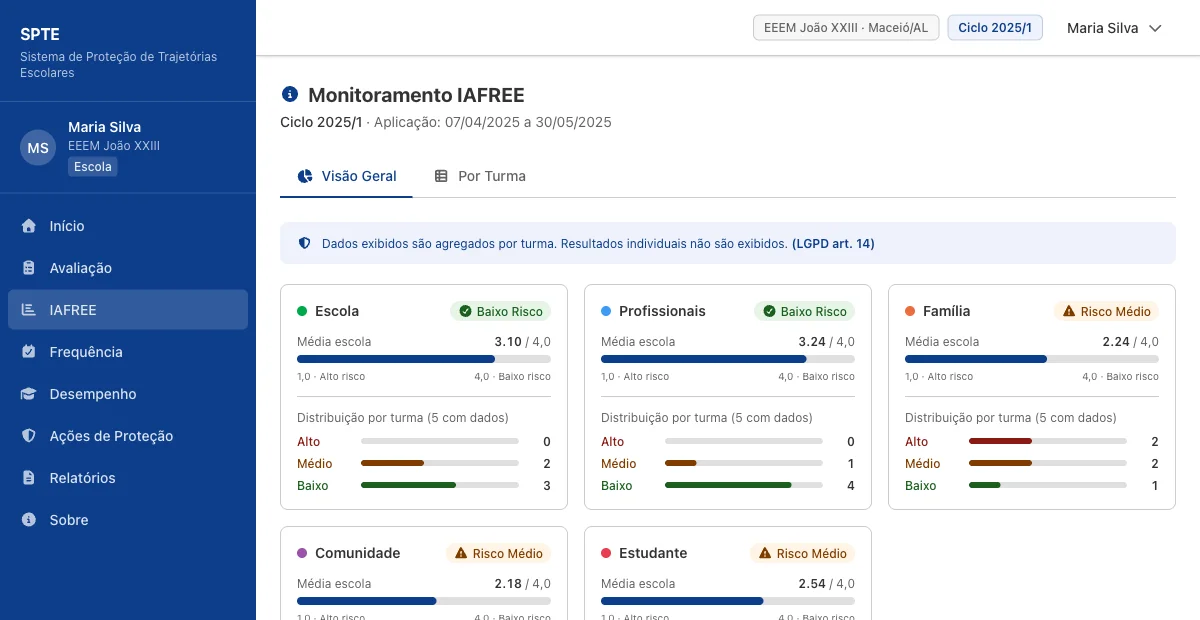
Task: Click the Desempenho graduation cap icon
Action: point(29,394)
